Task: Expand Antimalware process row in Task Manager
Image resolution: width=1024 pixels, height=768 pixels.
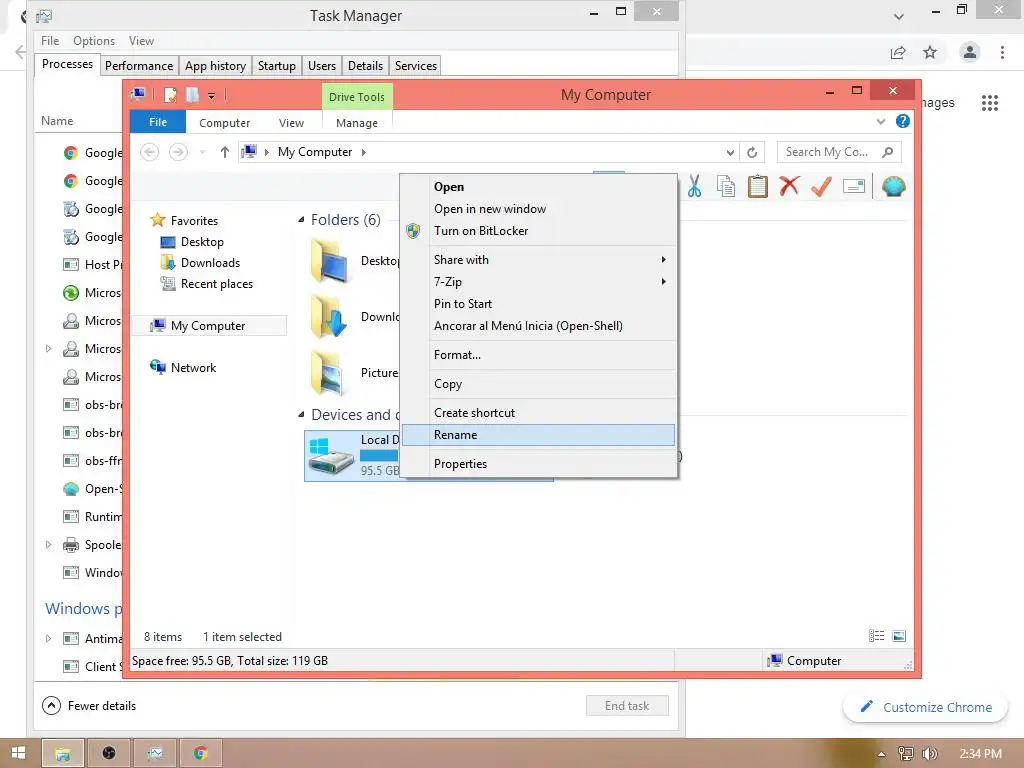Action: tap(48, 638)
